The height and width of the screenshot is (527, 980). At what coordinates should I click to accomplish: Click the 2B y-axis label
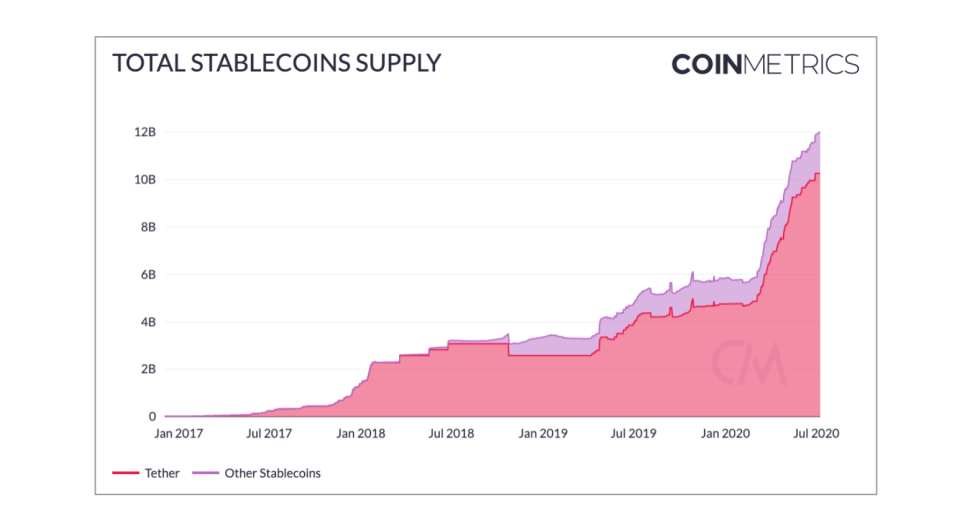147,369
